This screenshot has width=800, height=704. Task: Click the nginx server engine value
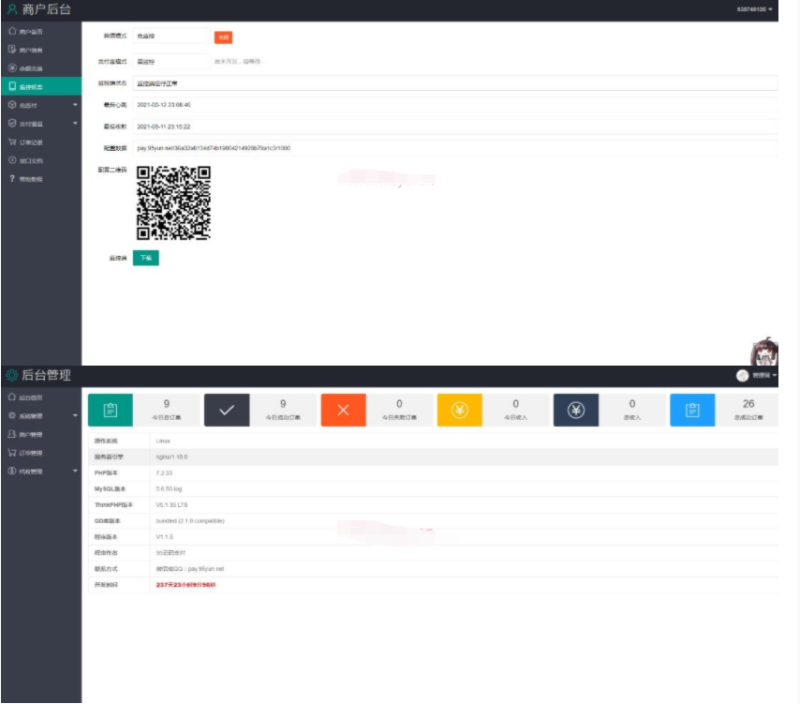coord(172,457)
